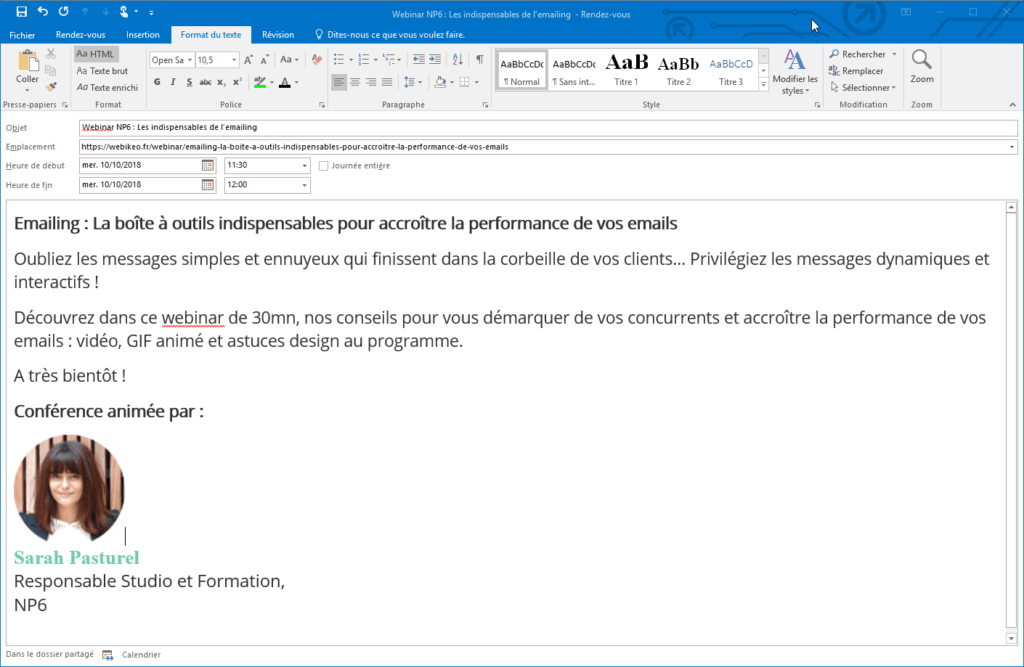Image resolution: width=1024 pixels, height=667 pixels.
Task: Open the start date calendar picker
Action: tap(208, 165)
